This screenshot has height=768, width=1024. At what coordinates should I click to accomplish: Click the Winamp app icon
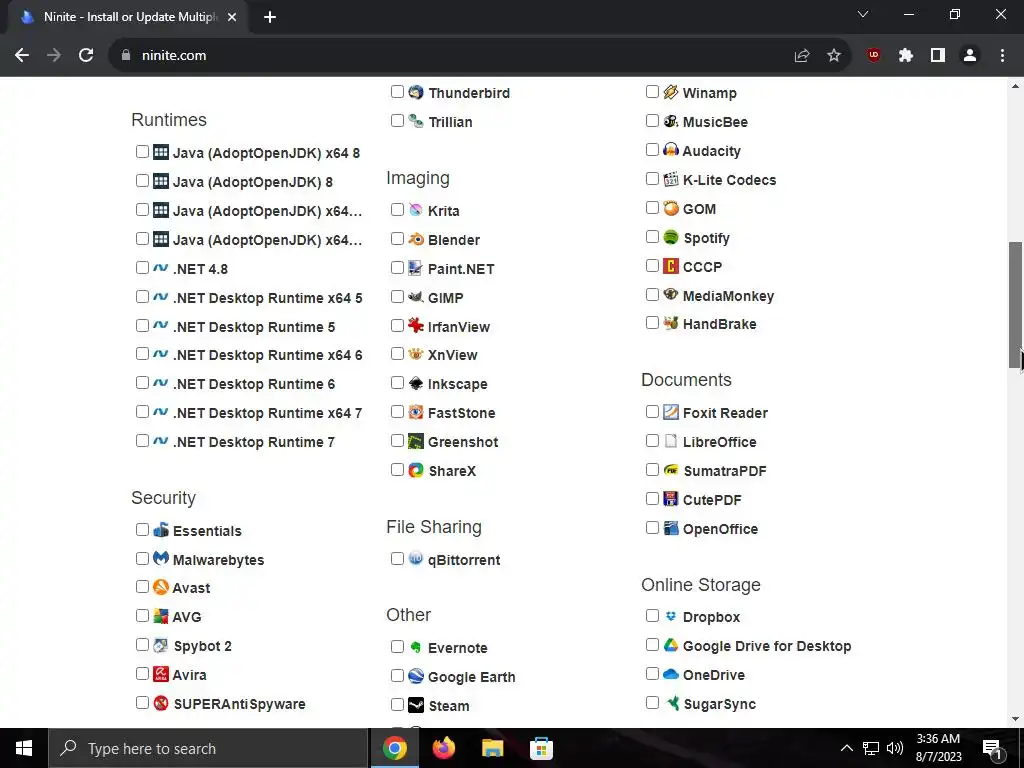[x=671, y=92]
